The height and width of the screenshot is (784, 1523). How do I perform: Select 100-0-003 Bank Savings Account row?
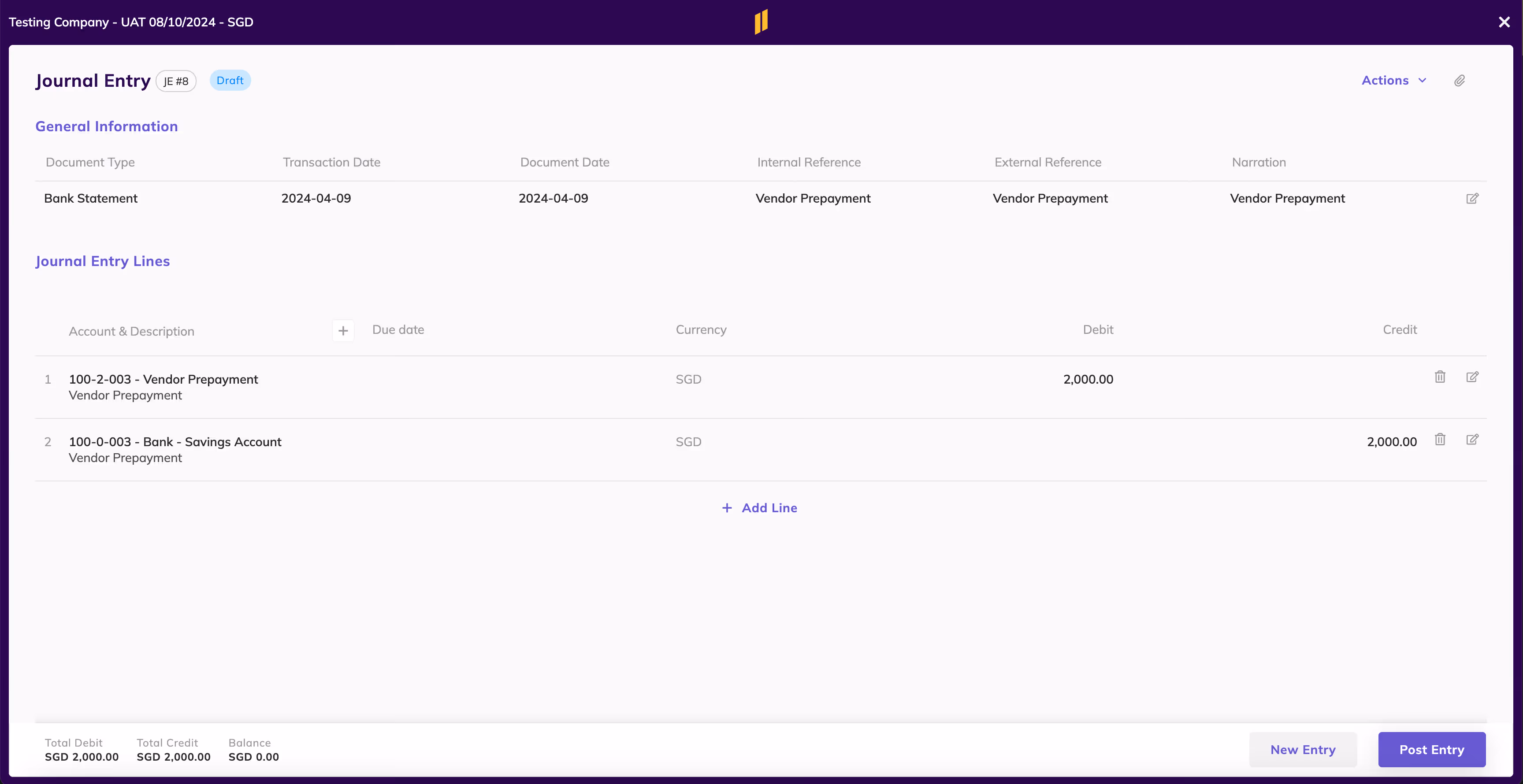pos(175,442)
